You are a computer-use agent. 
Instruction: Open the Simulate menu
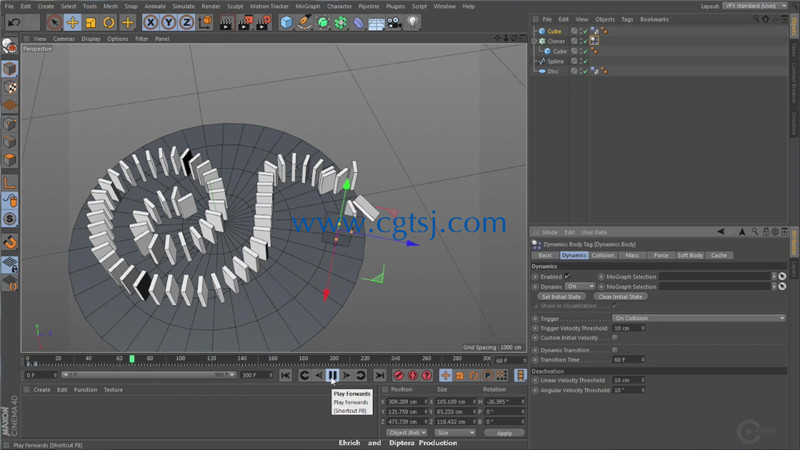pyautogui.click(x=183, y=6)
